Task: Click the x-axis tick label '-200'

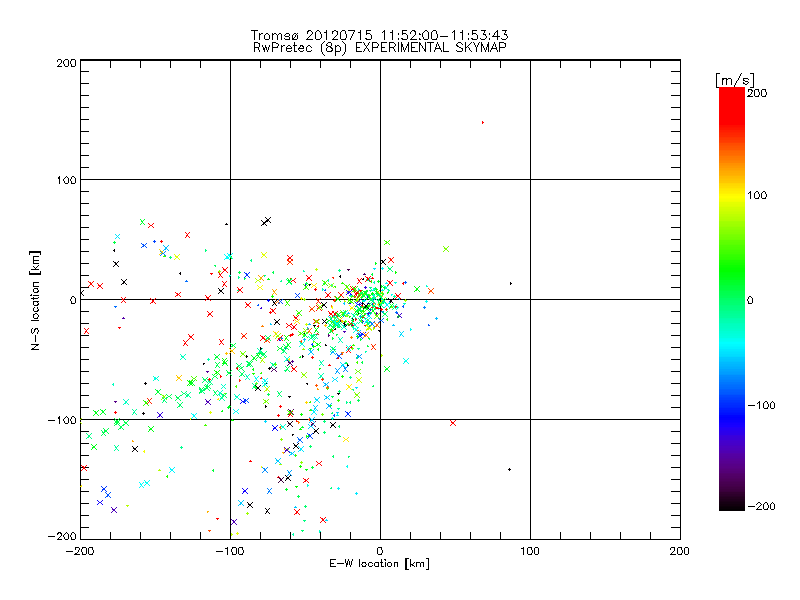Action: point(80,551)
